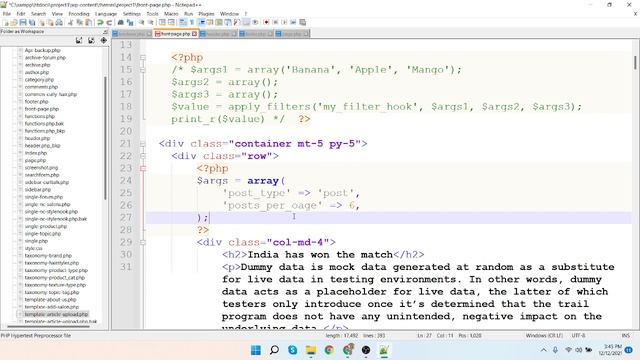Viewport: 640px width, 360px height.
Task: Select category.php in the workspace tree
Action: point(39,80)
